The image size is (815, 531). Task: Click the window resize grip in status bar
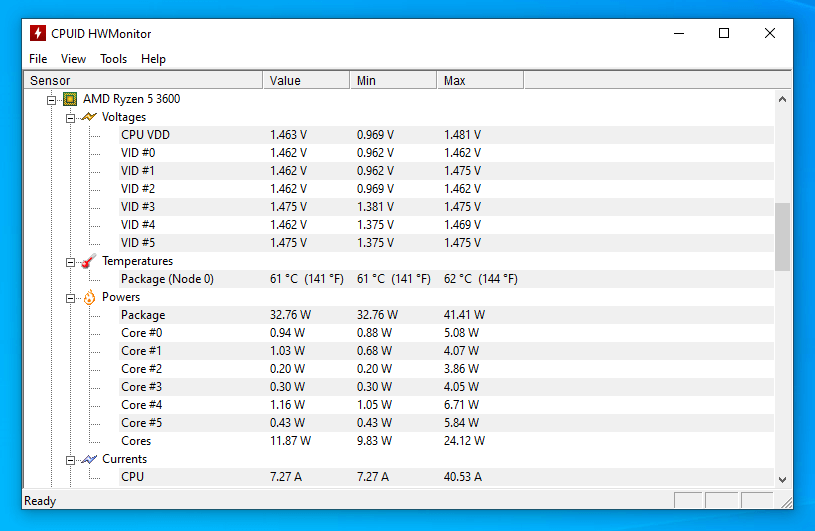click(x=786, y=502)
